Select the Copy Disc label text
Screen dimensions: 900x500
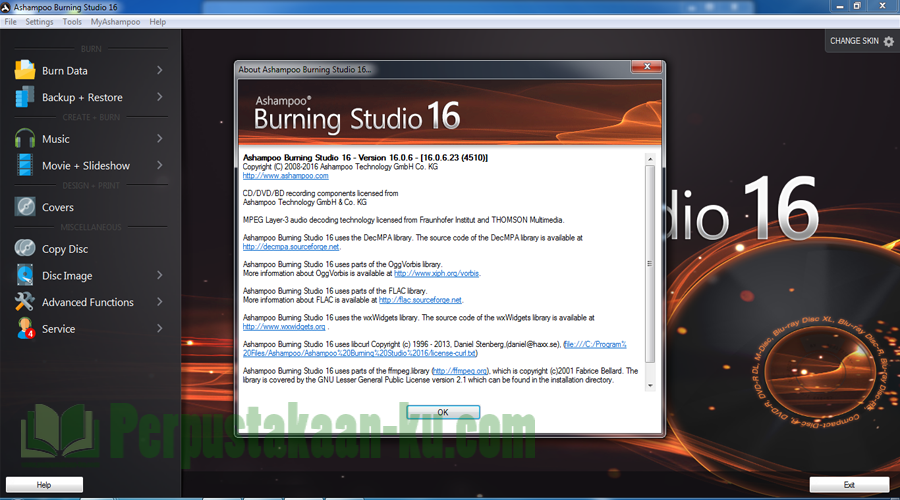[65, 249]
